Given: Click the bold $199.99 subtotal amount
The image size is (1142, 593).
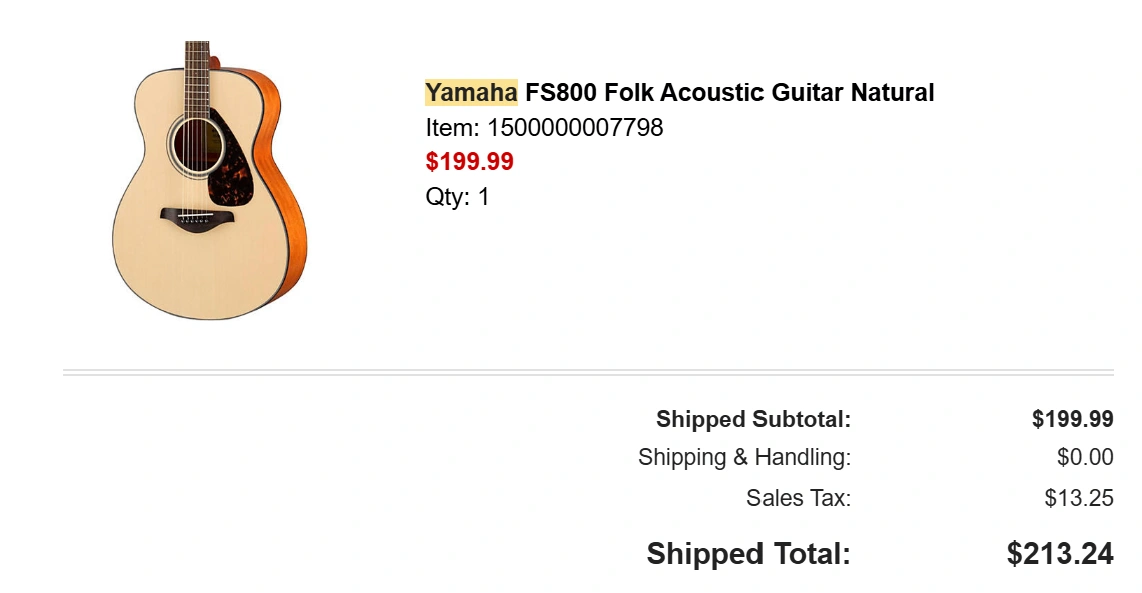Looking at the screenshot, I should tap(1072, 419).
